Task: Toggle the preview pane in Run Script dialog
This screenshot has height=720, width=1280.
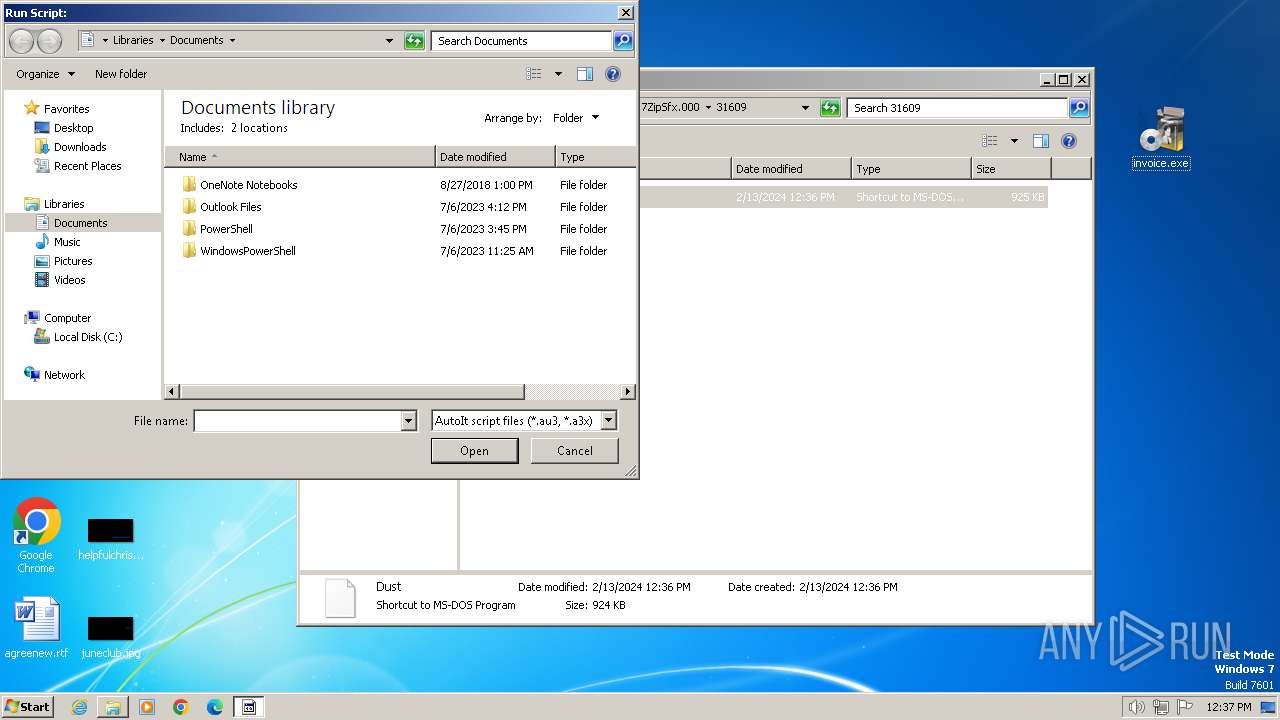Action: [585, 74]
